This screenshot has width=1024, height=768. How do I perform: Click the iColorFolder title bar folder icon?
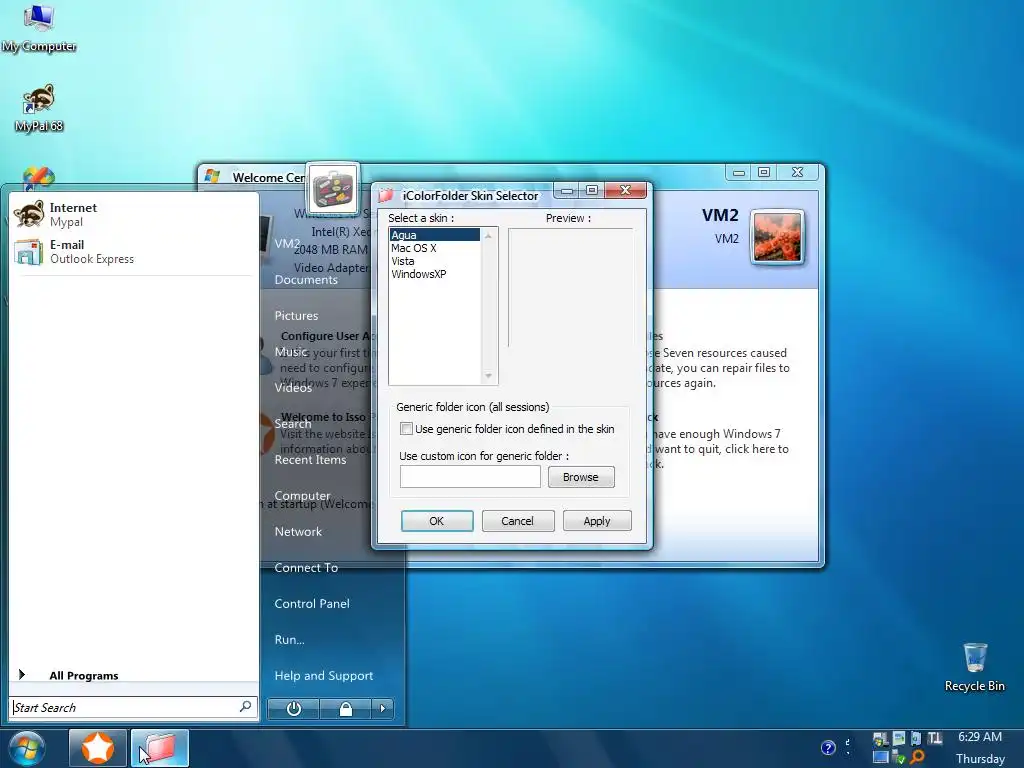click(387, 195)
